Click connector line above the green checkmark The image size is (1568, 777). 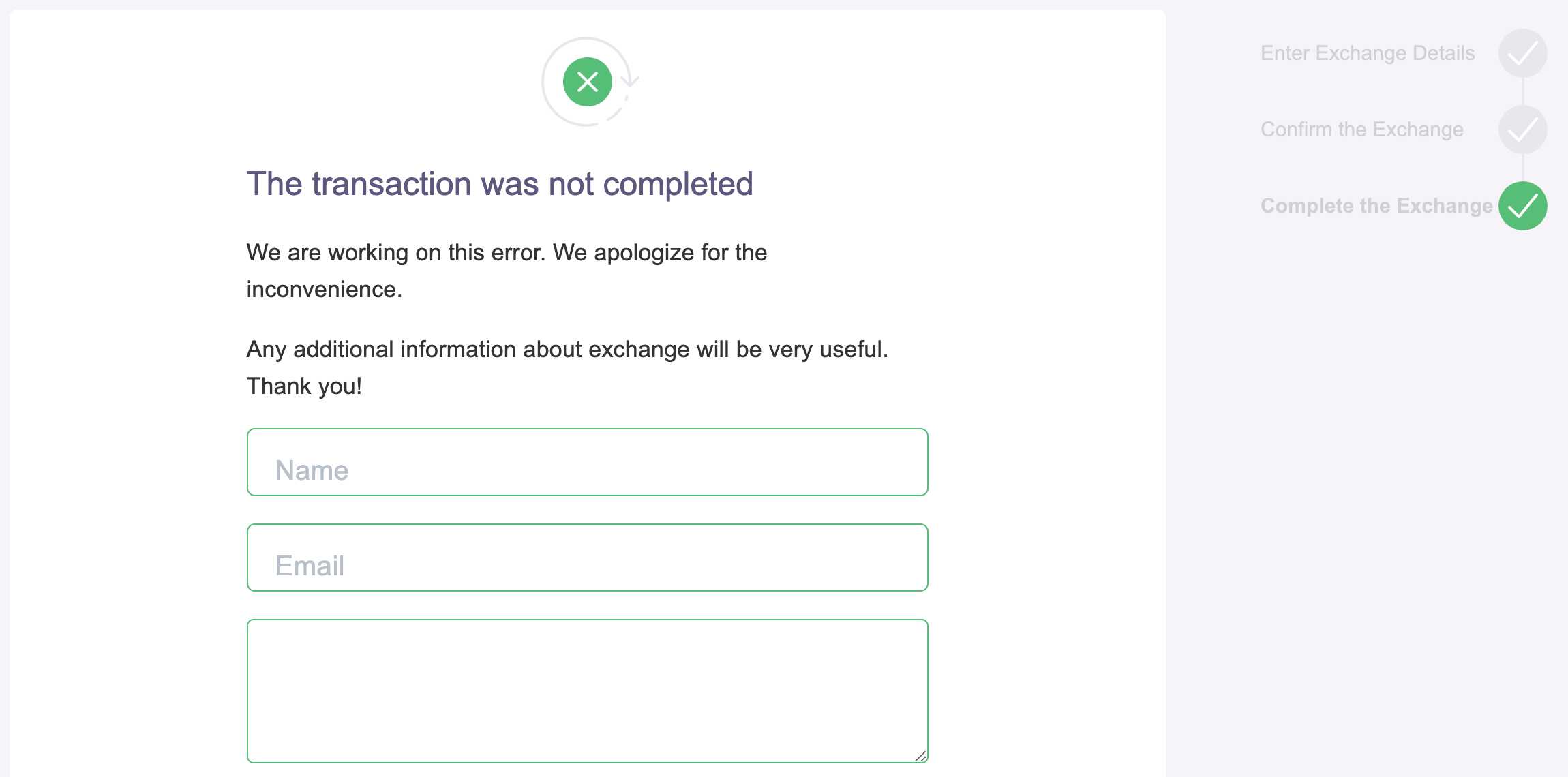click(x=1522, y=168)
